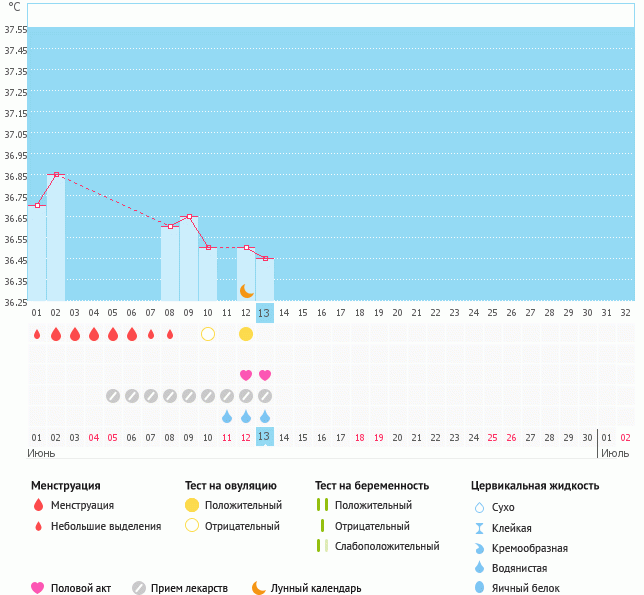Click the cervical fluid drop on day 11
The height and width of the screenshot is (595, 644).
(227, 416)
